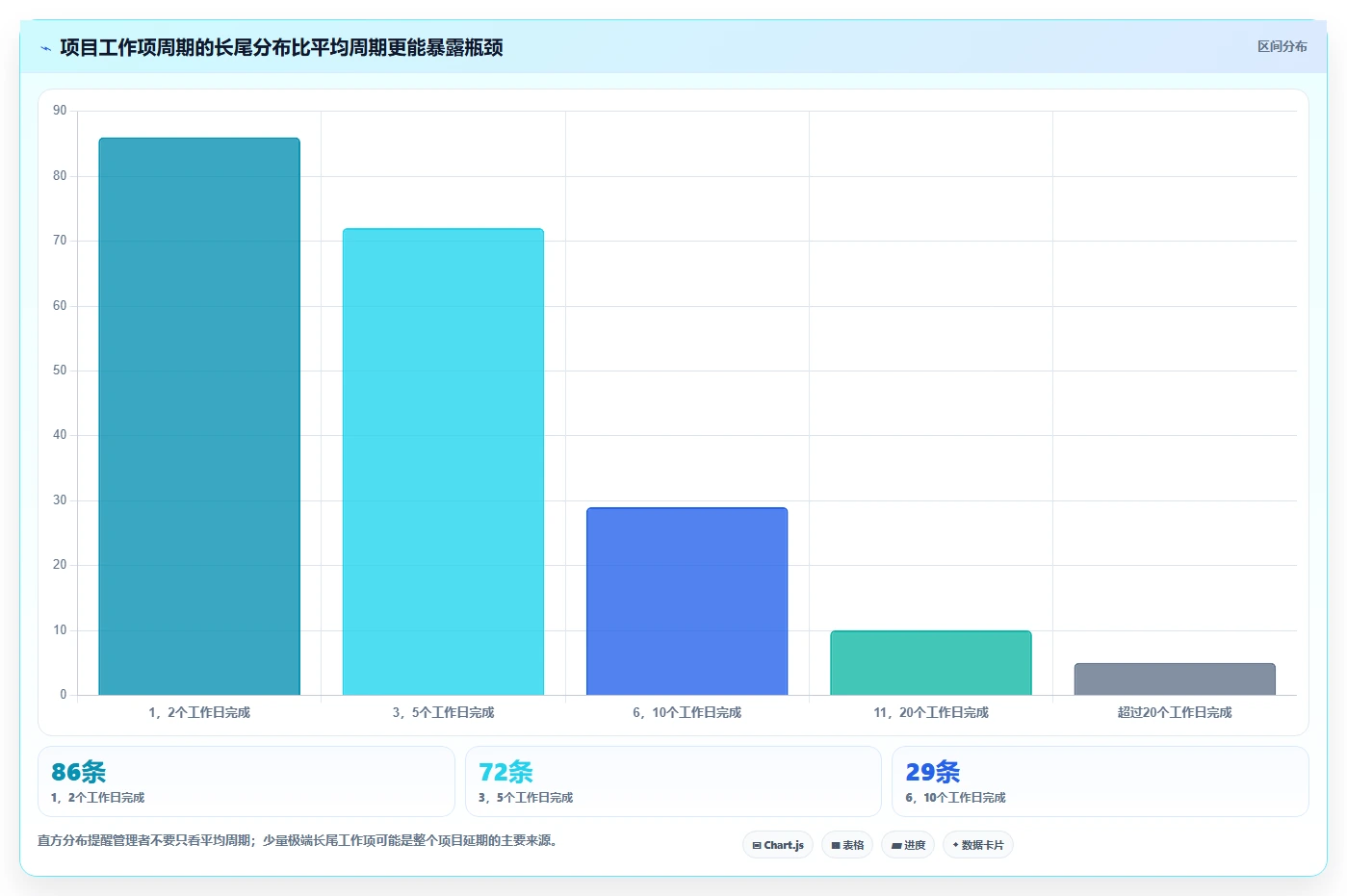
Task: Click the bar for 3,5个工作日完成
Action: [x=443, y=462]
